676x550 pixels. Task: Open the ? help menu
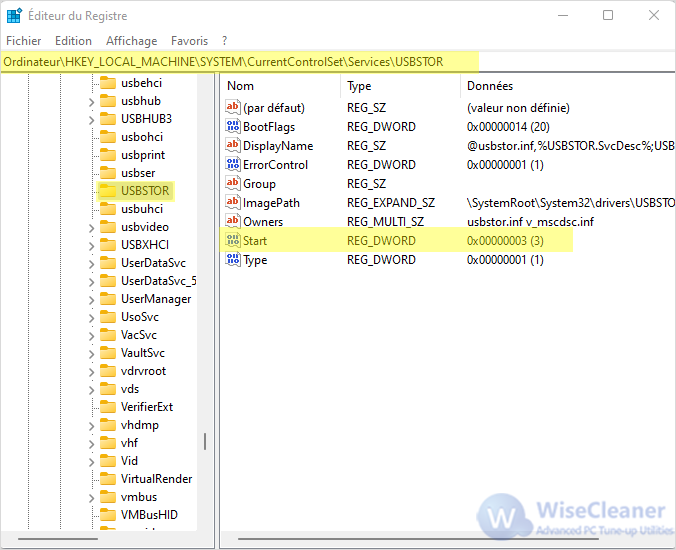(224, 41)
